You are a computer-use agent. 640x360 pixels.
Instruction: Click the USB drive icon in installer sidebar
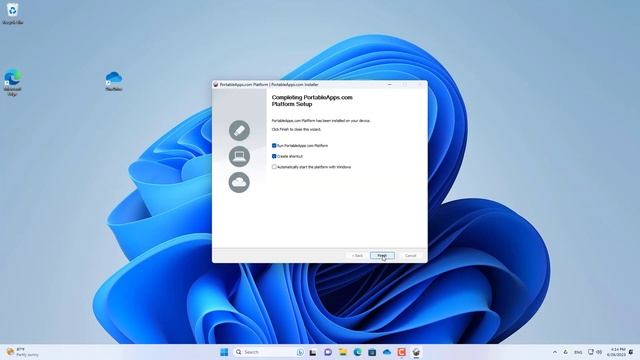click(x=239, y=131)
